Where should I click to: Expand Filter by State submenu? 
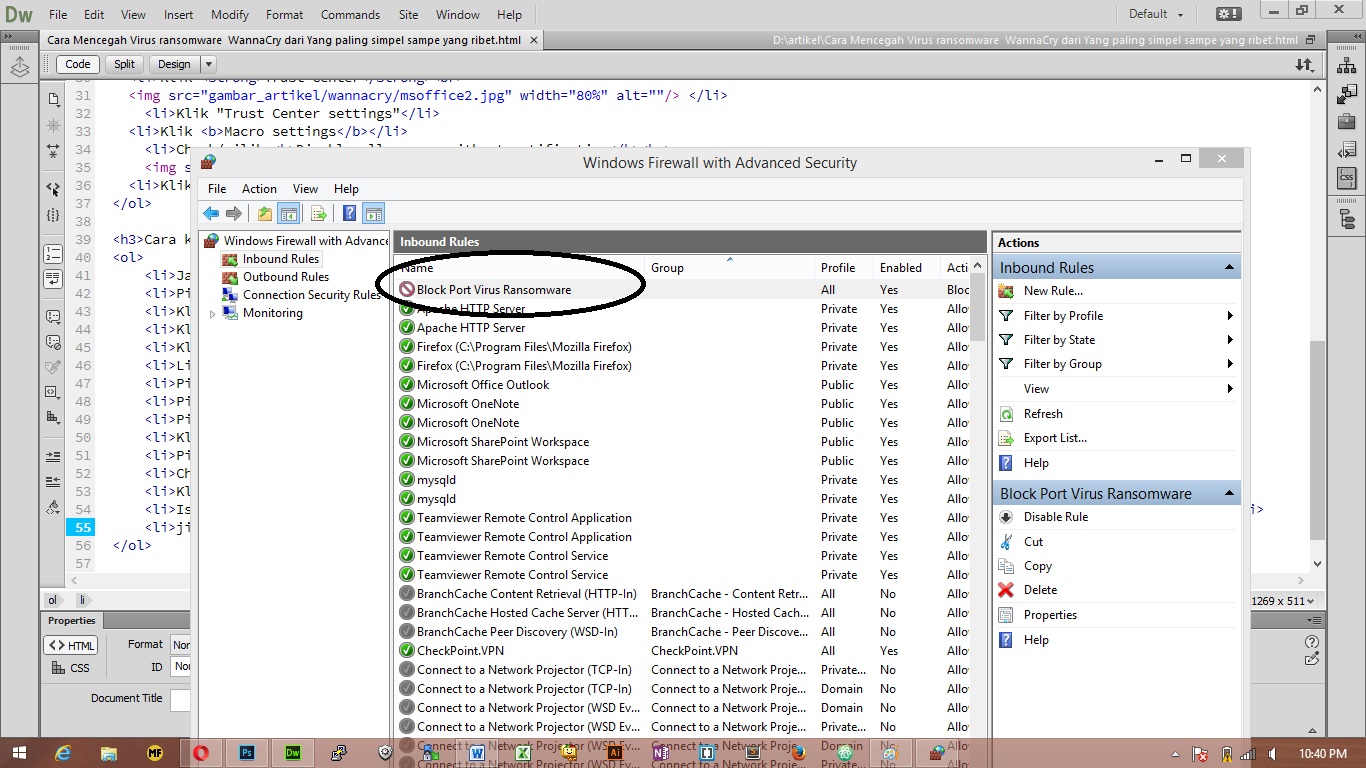[1230, 340]
